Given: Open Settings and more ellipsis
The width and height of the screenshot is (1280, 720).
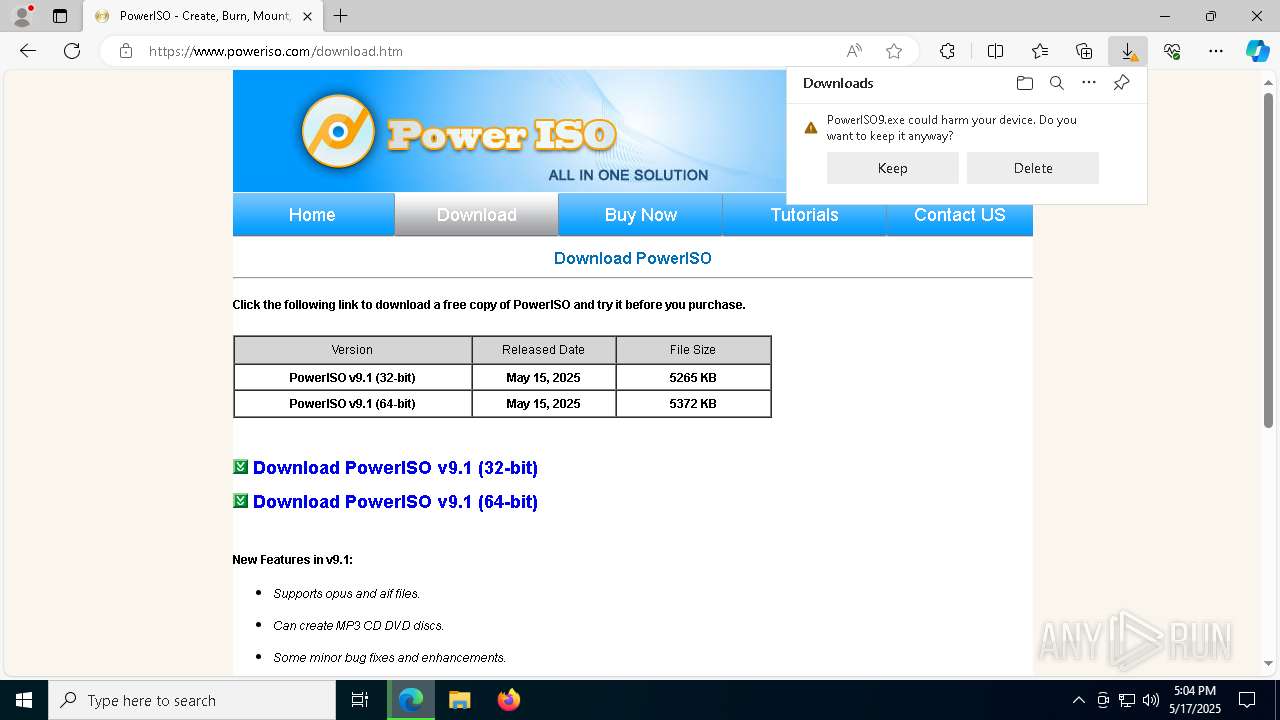Looking at the screenshot, I should (x=1216, y=51).
